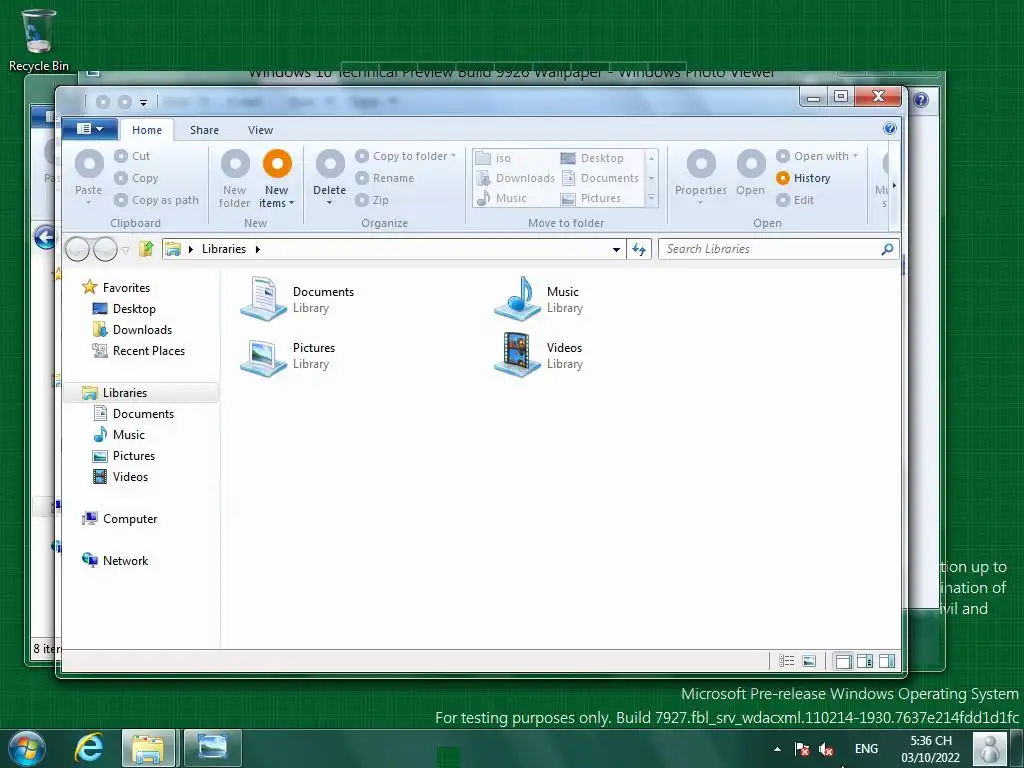Click Edit in the Open group
The width and height of the screenshot is (1024, 768).
click(795, 200)
